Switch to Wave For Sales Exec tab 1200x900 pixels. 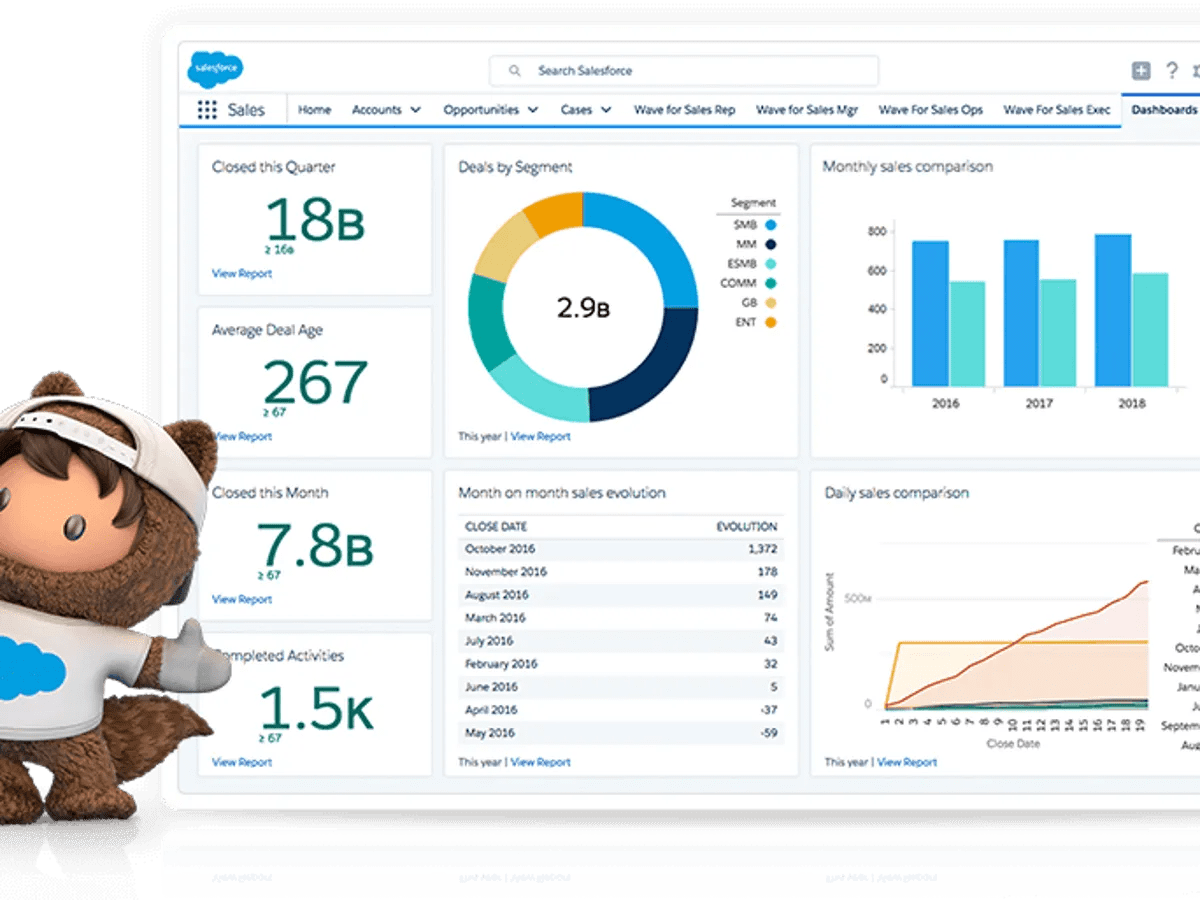click(1056, 110)
